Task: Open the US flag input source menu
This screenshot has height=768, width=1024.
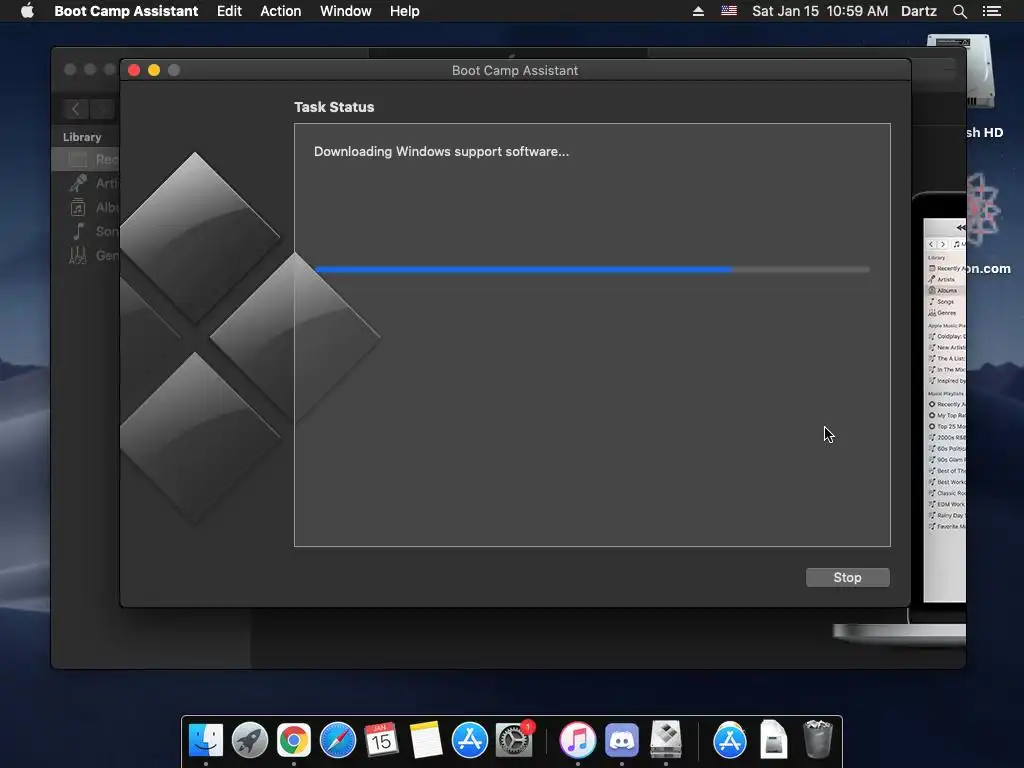Action: 729,11
